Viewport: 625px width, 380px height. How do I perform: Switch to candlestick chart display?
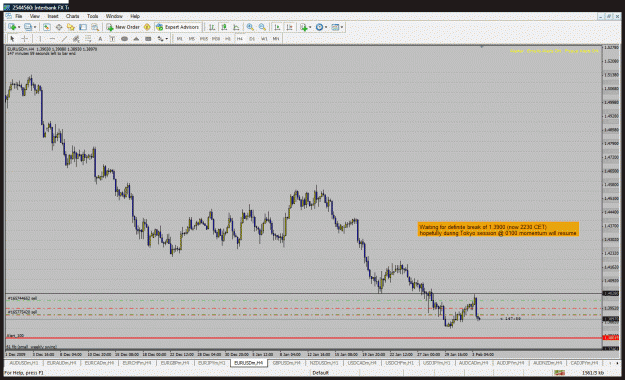tap(224, 27)
